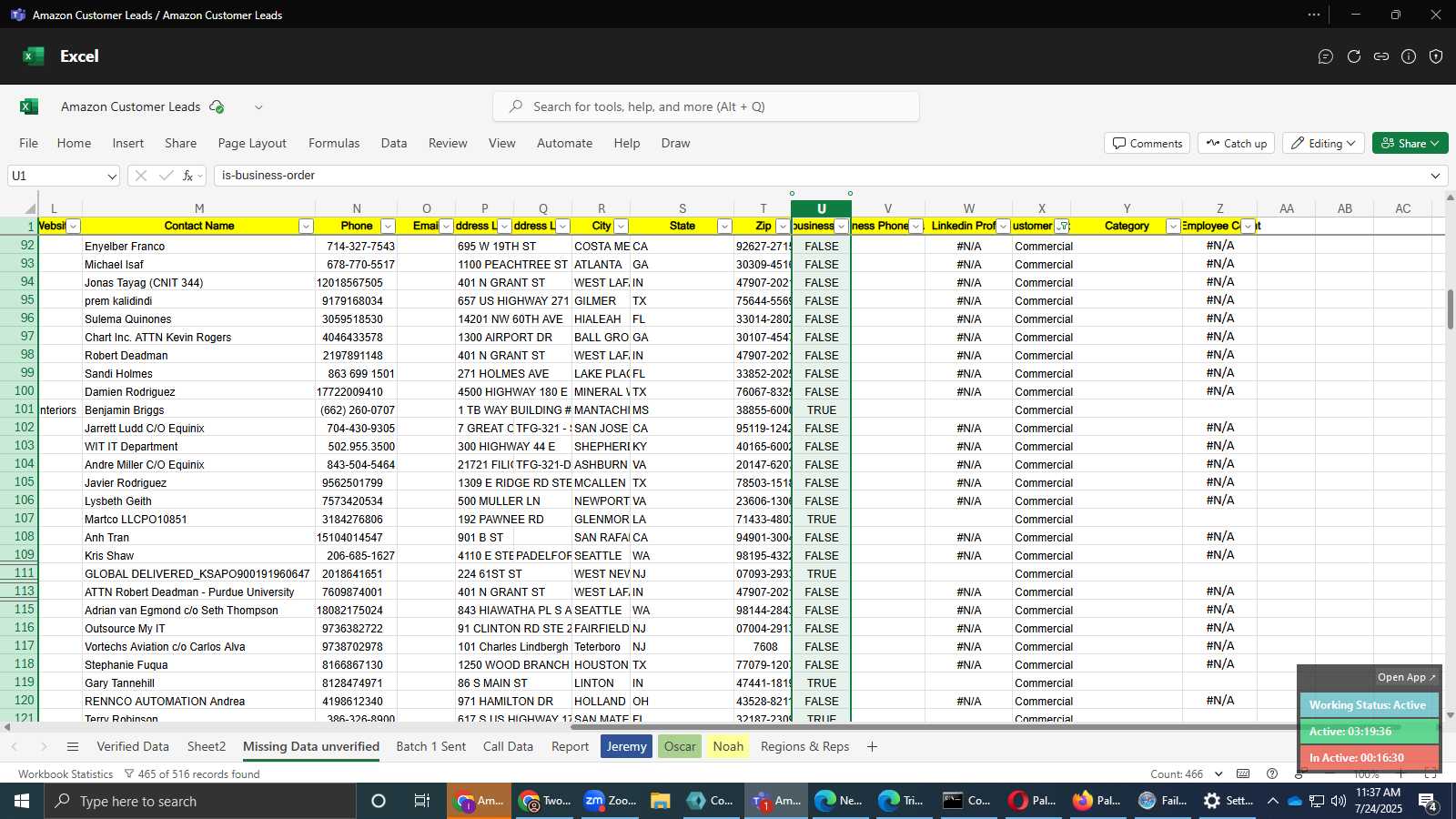Click the green Excel file icon
The width and height of the screenshot is (1456, 819).
[x=29, y=106]
